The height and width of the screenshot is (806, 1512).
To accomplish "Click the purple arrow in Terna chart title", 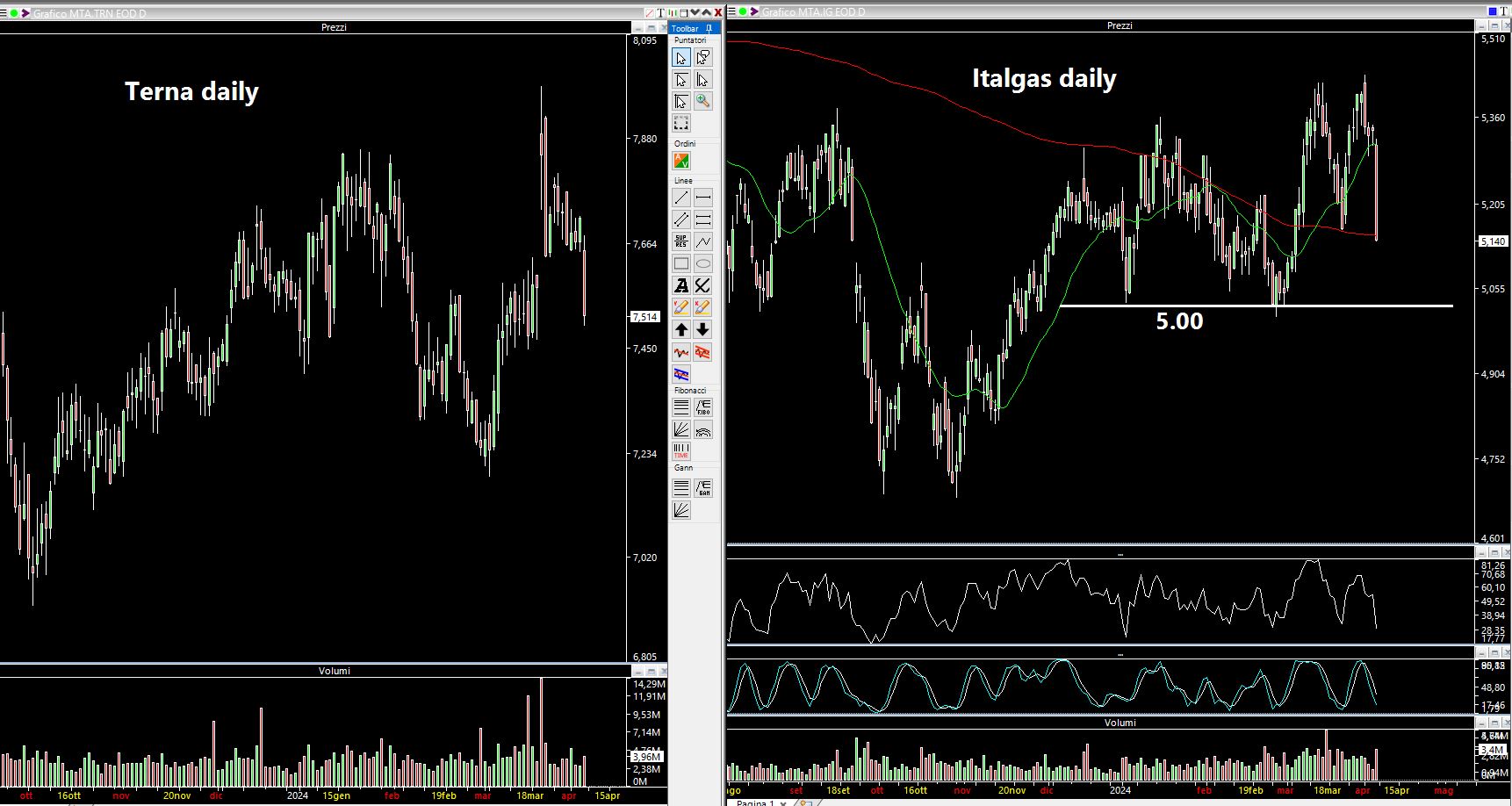I will click(x=25, y=13).
